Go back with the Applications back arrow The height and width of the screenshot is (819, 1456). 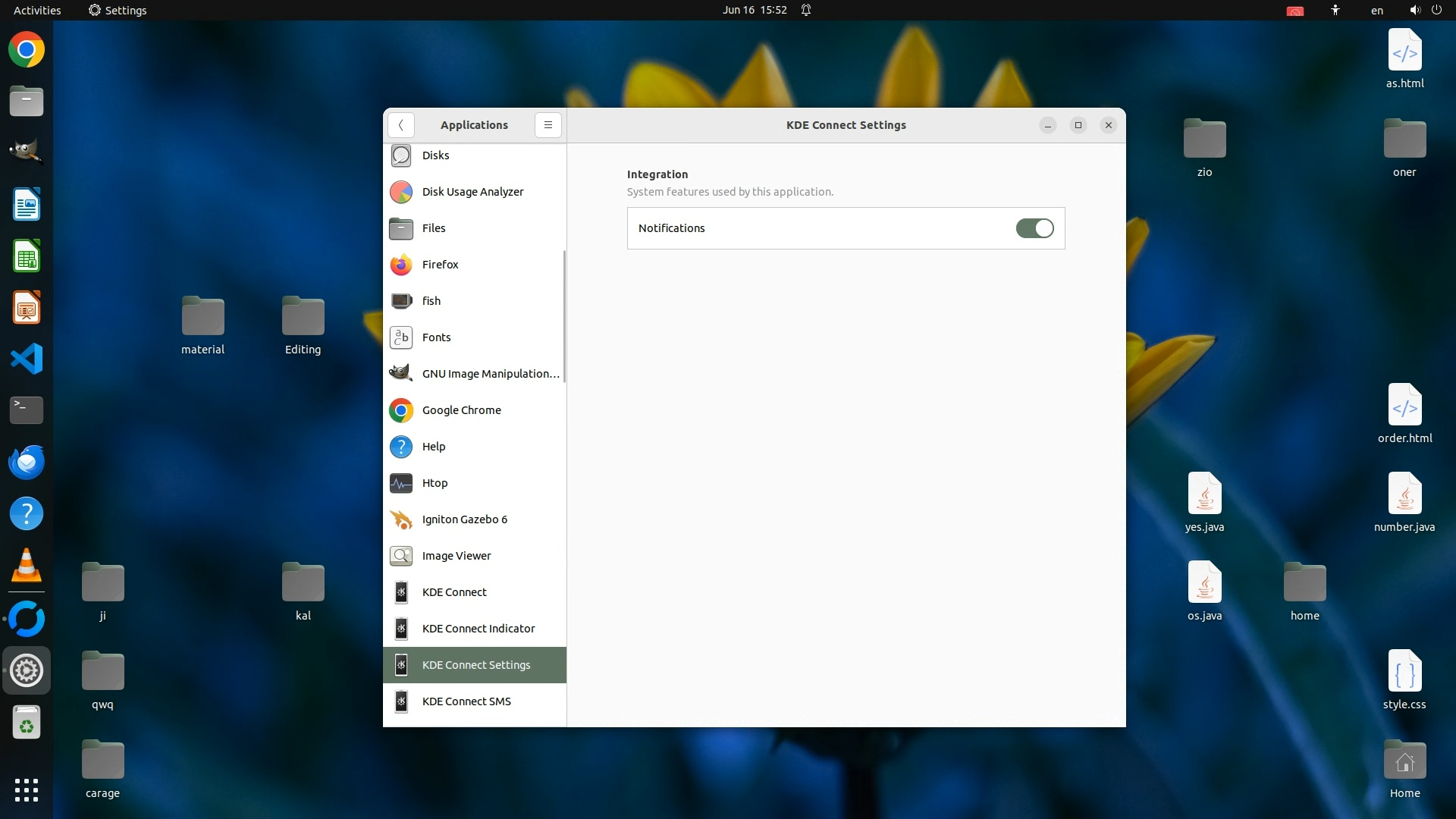point(400,125)
